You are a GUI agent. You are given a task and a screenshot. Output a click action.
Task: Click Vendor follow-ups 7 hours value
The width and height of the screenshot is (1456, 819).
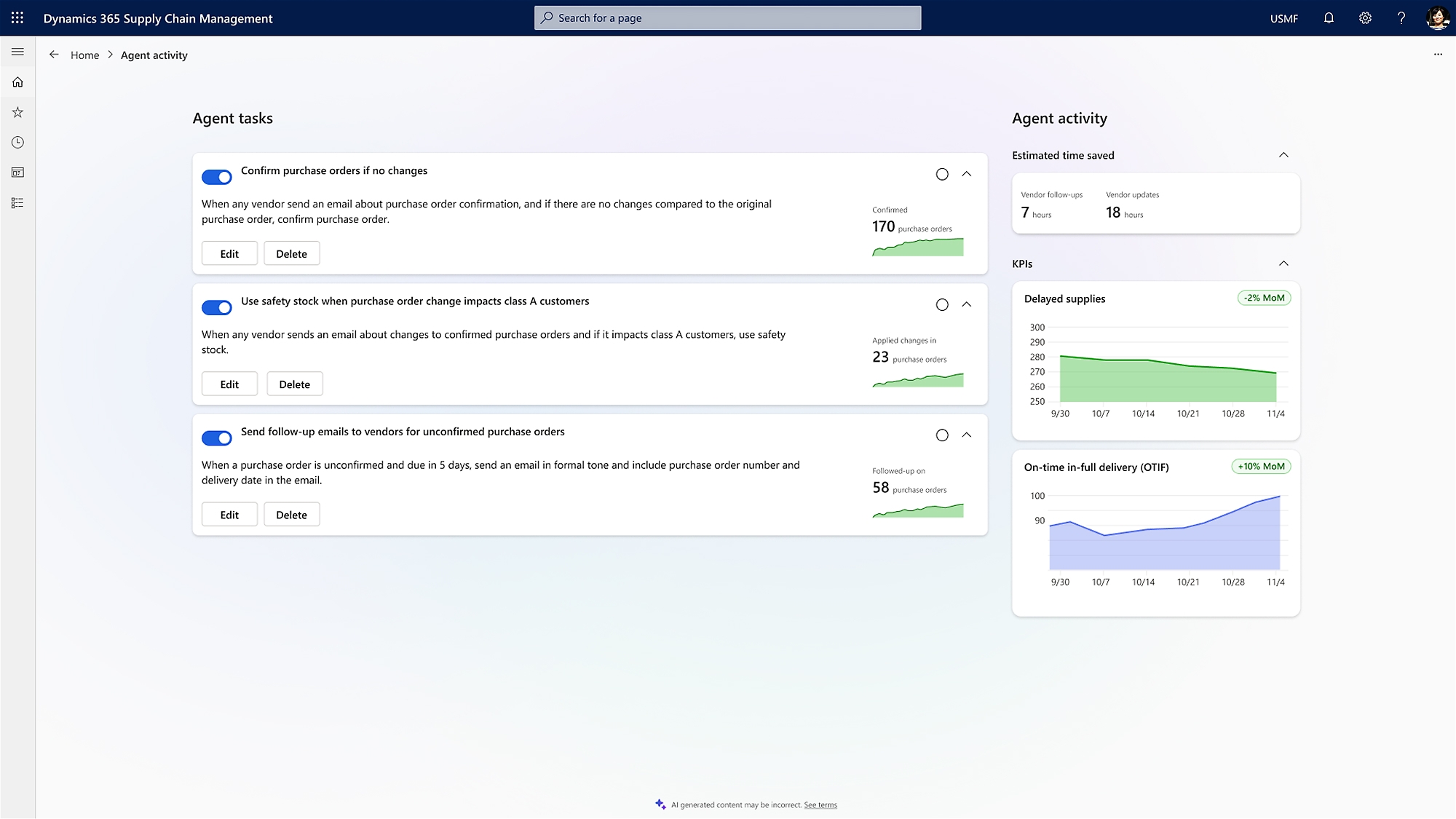click(x=1036, y=213)
